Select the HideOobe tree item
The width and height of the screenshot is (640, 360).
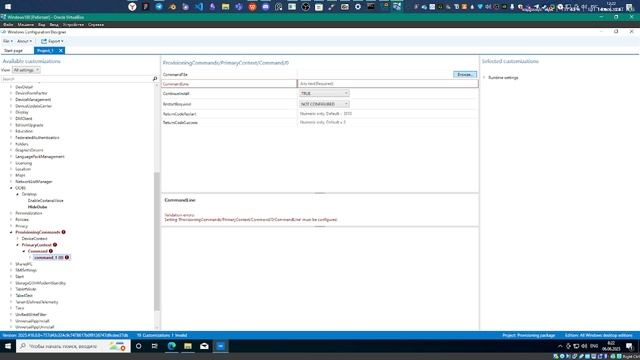[x=38, y=207]
